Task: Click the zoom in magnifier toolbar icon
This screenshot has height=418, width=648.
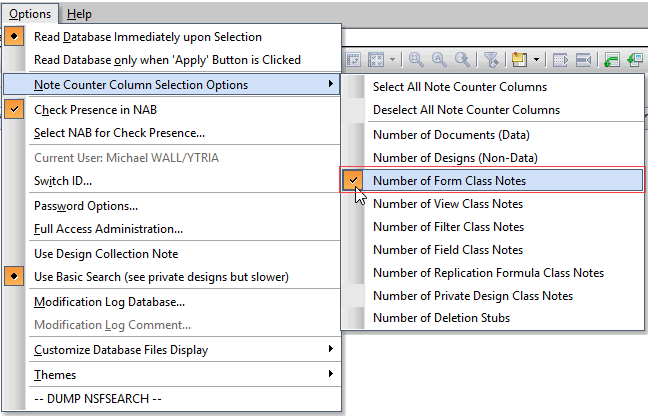Action: pyautogui.click(x=415, y=61)
